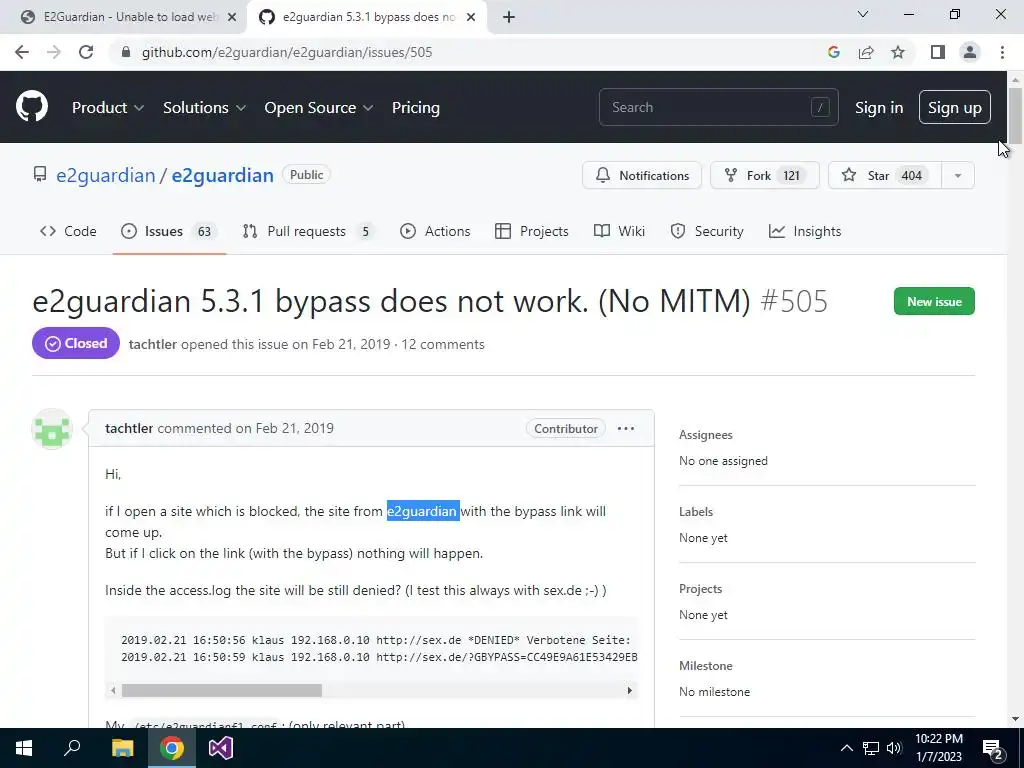This screenshot has width=1024, height=768.
Task: Open Windows Start menu
Action: 24,748
